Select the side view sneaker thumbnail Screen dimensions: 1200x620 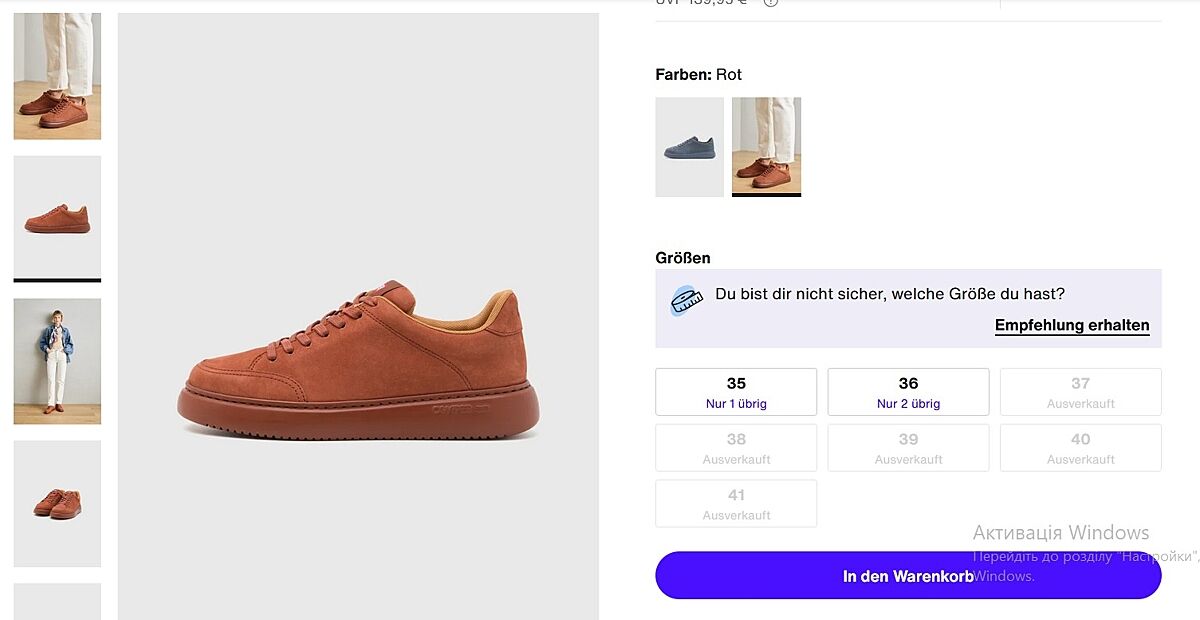(57, 217)
